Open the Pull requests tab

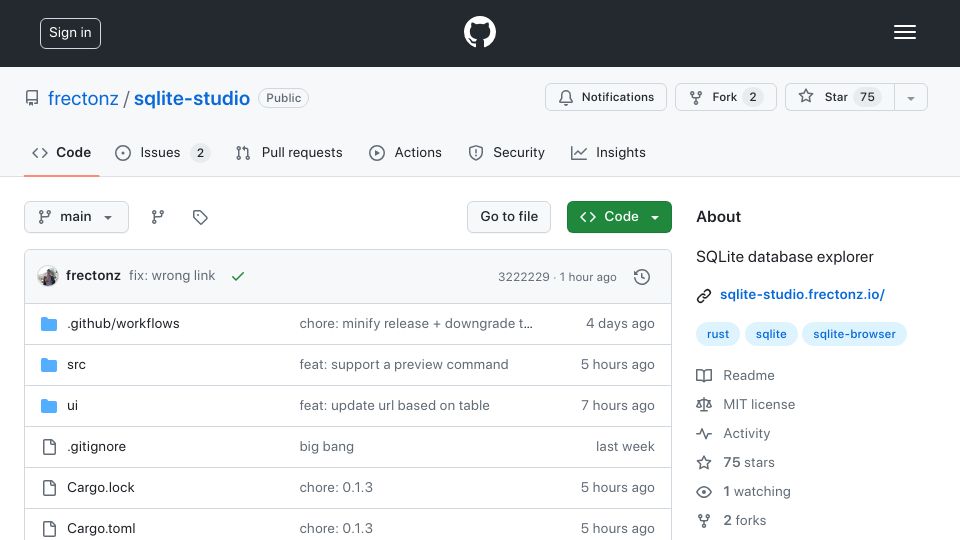pyautogui.click(x=289, y=152)
